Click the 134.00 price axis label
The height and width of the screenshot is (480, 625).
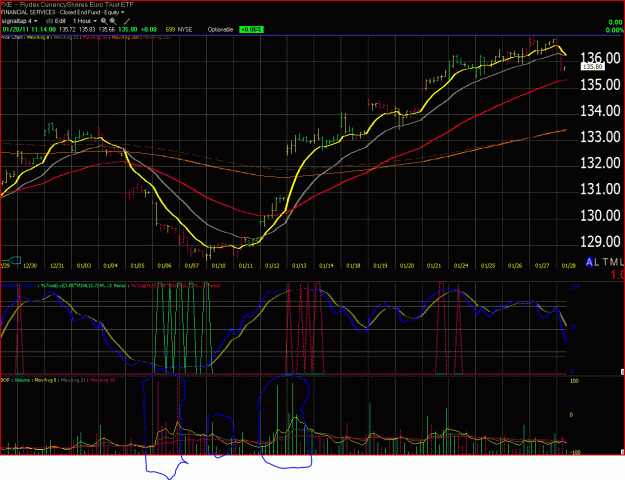point(600,110)
